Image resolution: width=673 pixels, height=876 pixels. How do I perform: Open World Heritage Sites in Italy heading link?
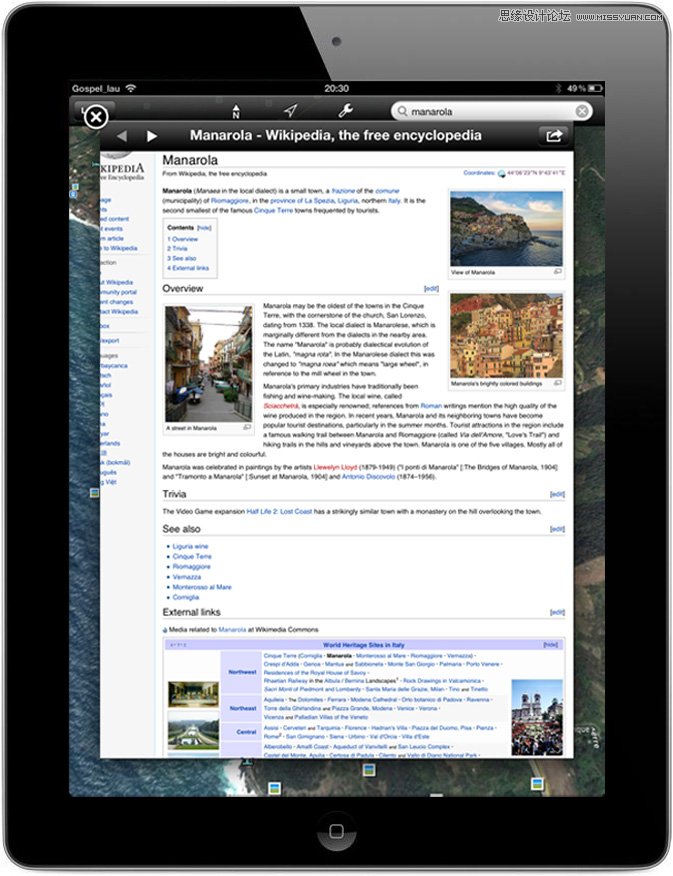tap(364, 645)
